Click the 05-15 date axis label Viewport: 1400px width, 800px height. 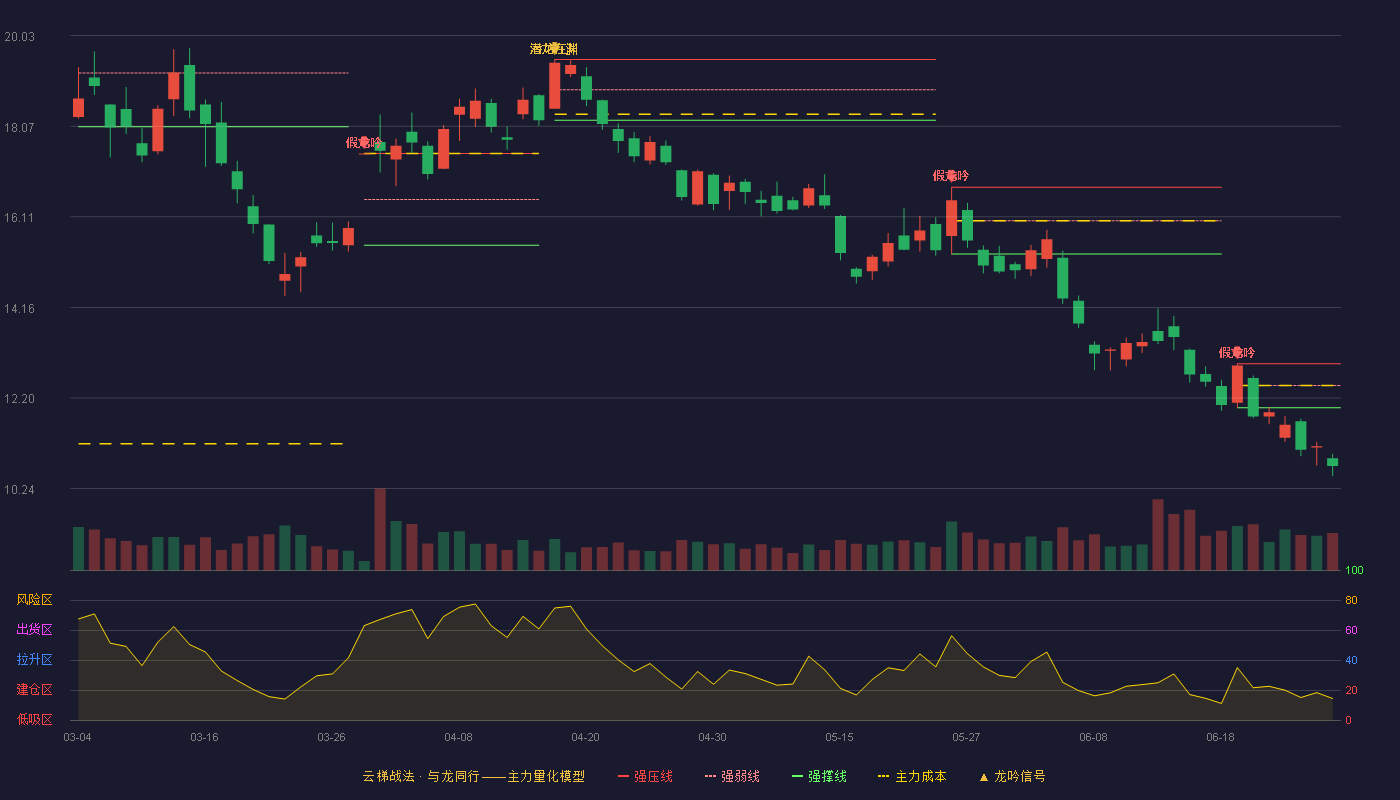click(839, 737)
